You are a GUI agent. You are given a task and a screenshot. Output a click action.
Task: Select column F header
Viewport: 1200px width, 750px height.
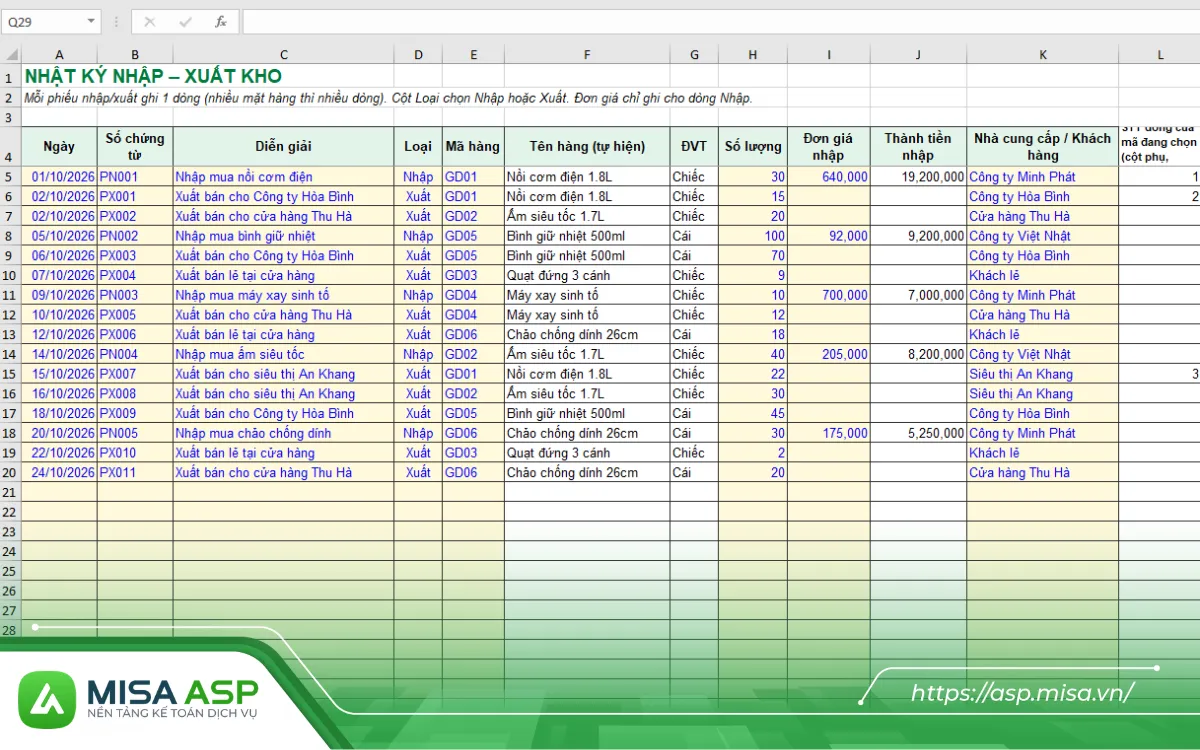click(x=587, y=55)
